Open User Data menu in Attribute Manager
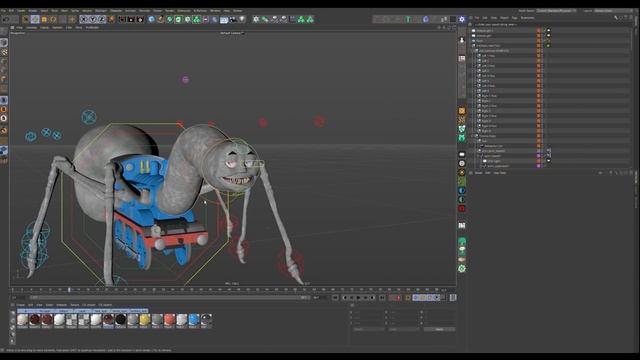The height and width of the screenshot is (360, 640). [x=500, y=173]
